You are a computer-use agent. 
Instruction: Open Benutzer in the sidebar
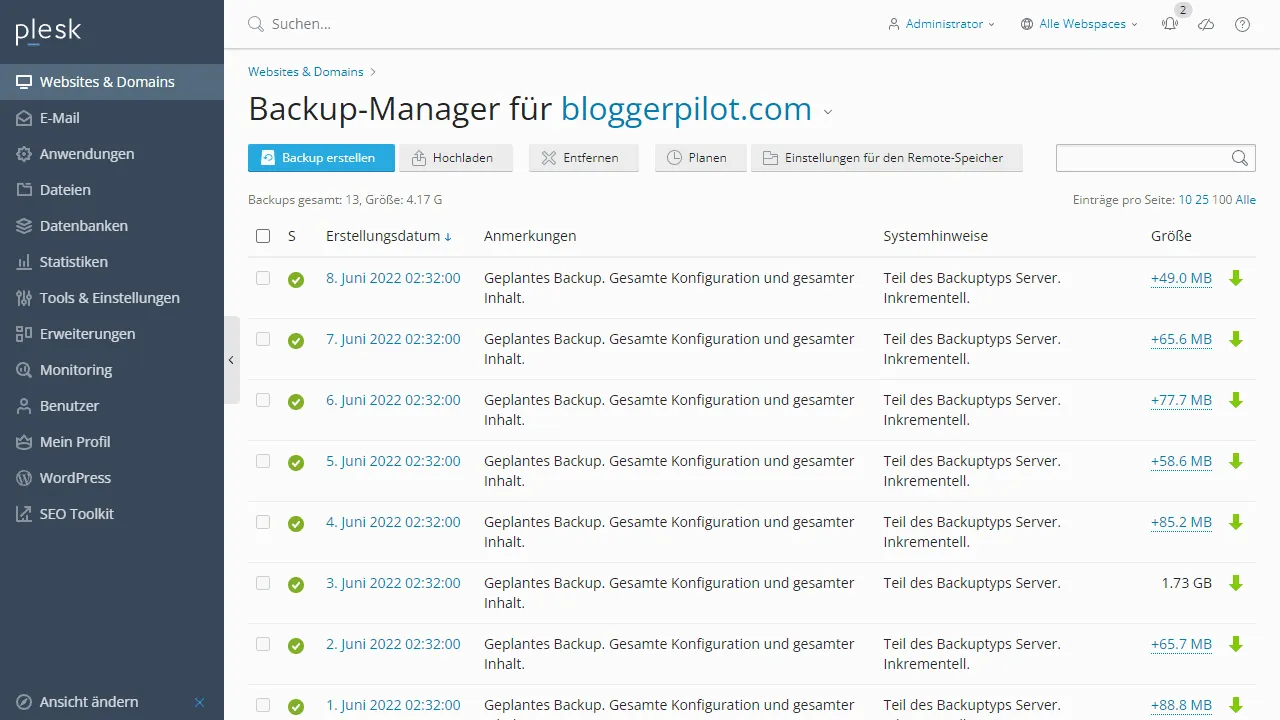pyautogui.click(x=112, y=406)
